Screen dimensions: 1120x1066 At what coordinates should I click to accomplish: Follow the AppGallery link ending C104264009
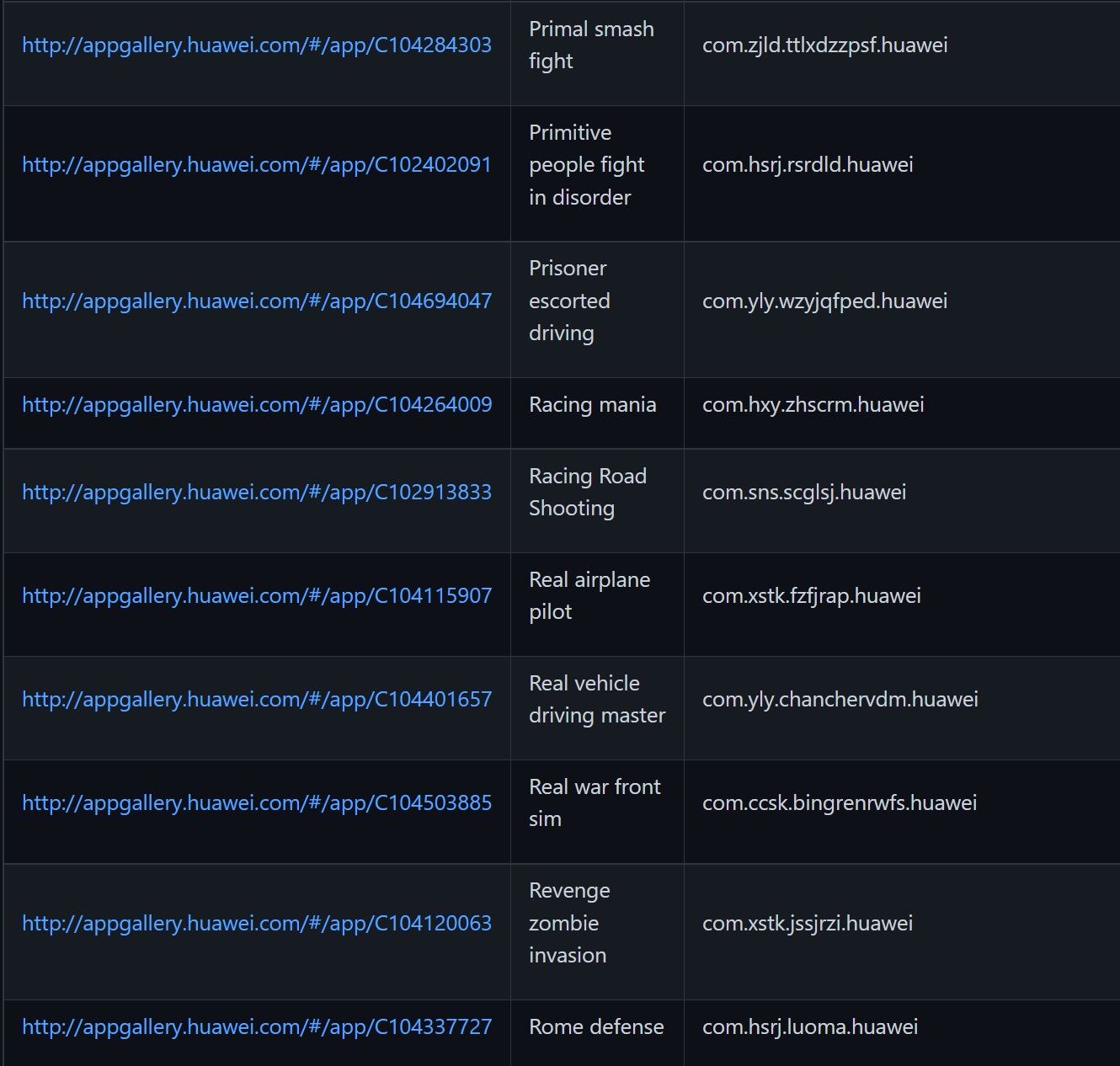coord(257,405)
